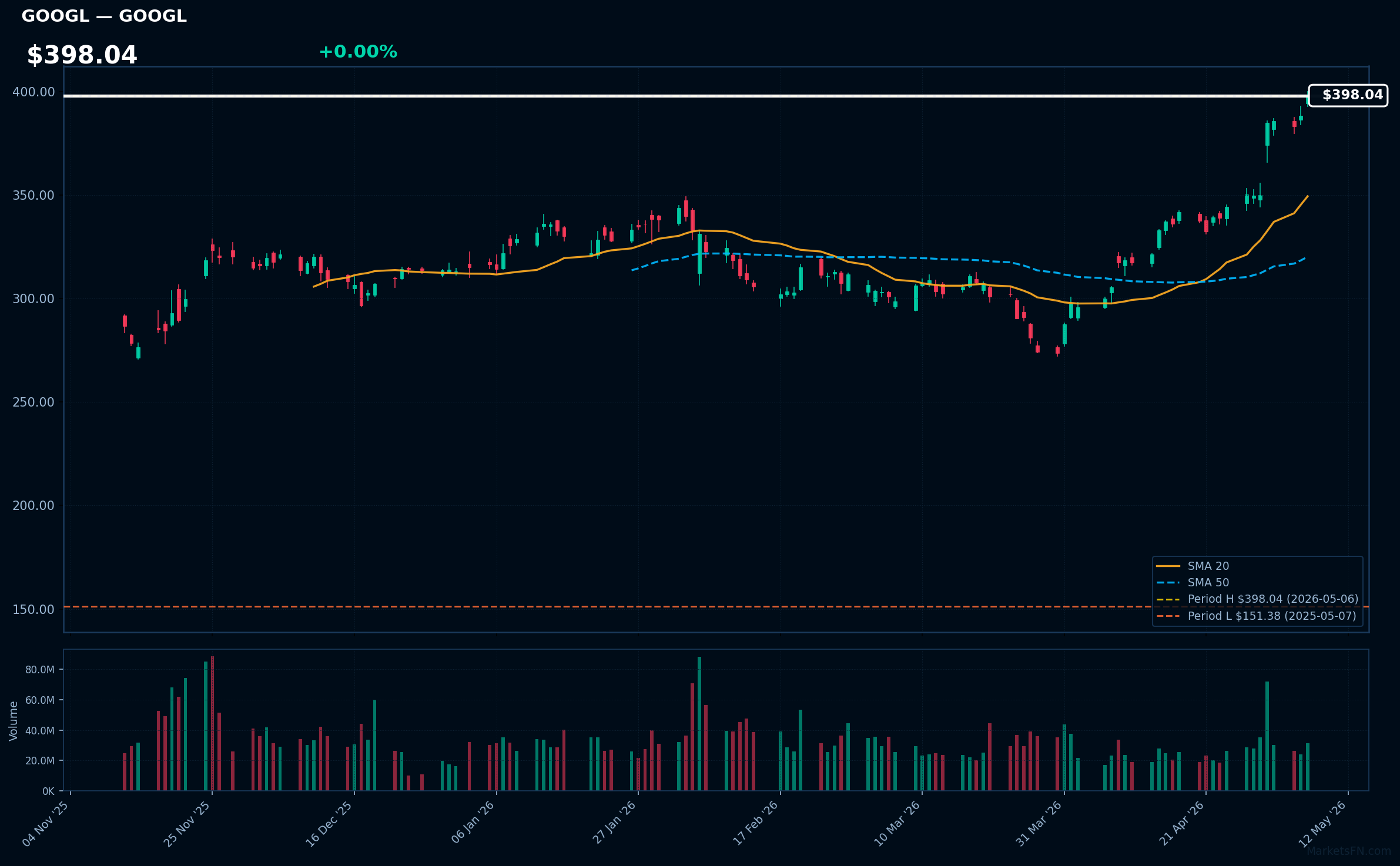Click the 31 Mar '26 date label
The width and height of the screenshot is (1400, 866).
[x=1039, y=824]
